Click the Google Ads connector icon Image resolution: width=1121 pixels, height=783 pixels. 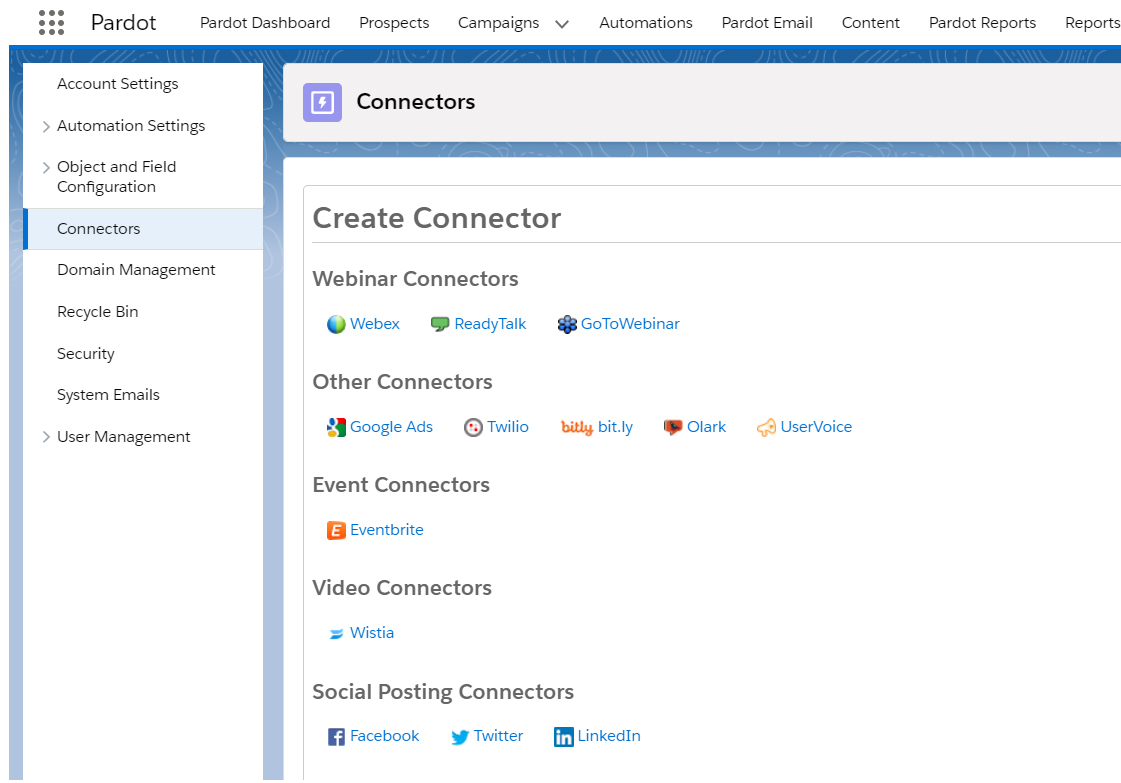(x=338, y=426)
